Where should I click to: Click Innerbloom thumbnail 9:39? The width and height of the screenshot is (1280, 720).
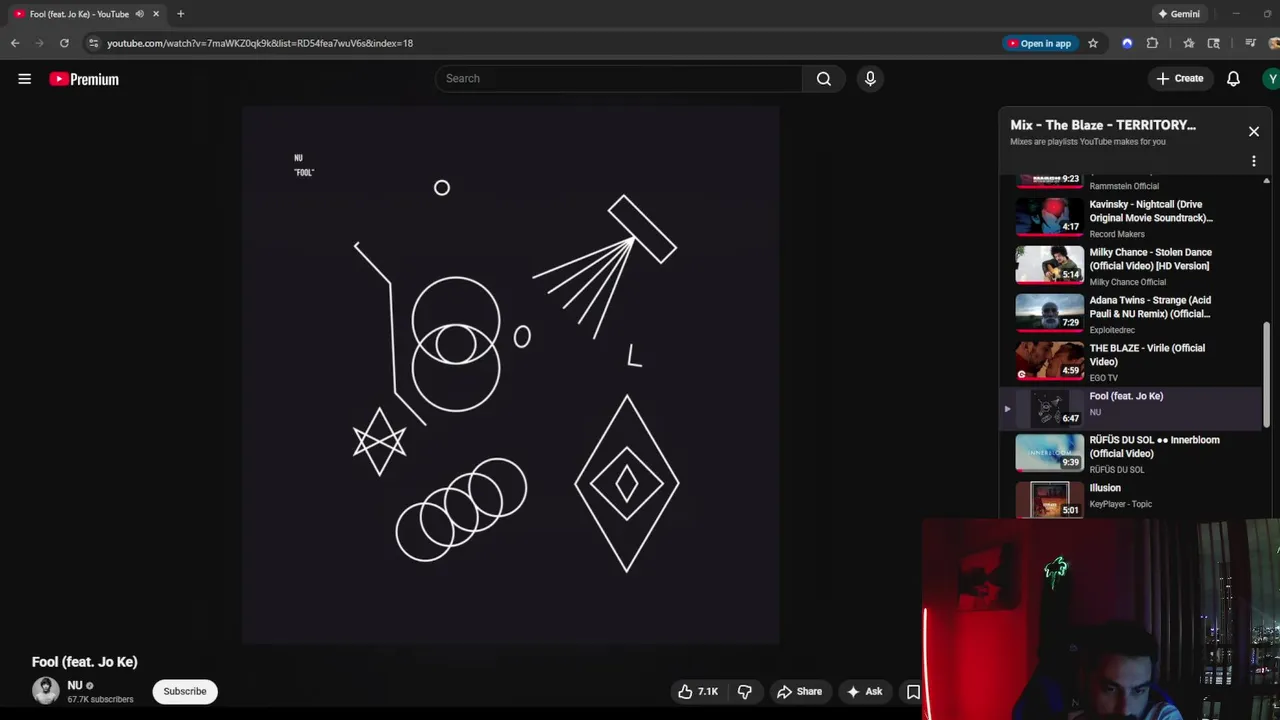point(1049,452)
